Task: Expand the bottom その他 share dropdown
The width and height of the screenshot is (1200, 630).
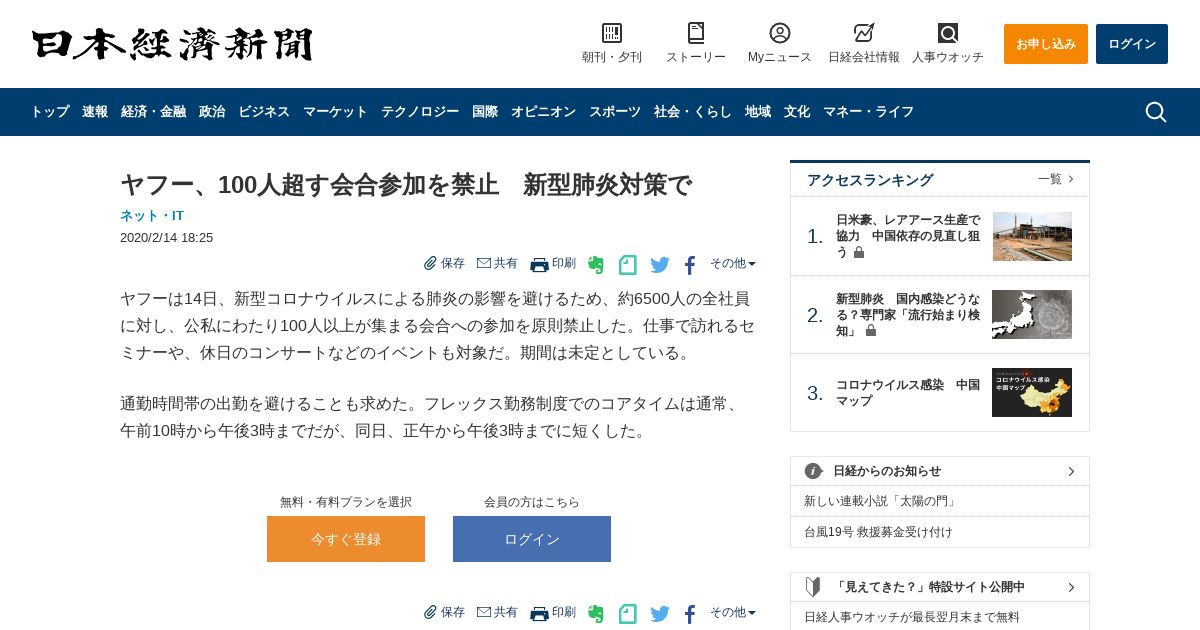Action: pyautogui.click(x=733, y=612)
